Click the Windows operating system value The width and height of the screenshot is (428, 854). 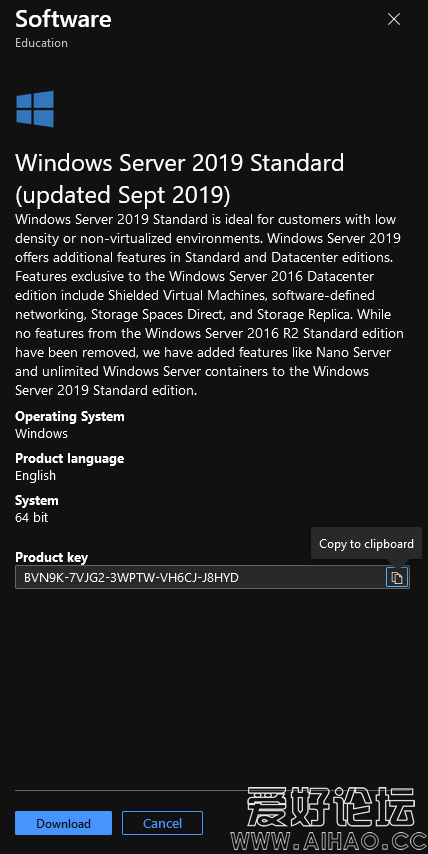(x=41, y=434)
